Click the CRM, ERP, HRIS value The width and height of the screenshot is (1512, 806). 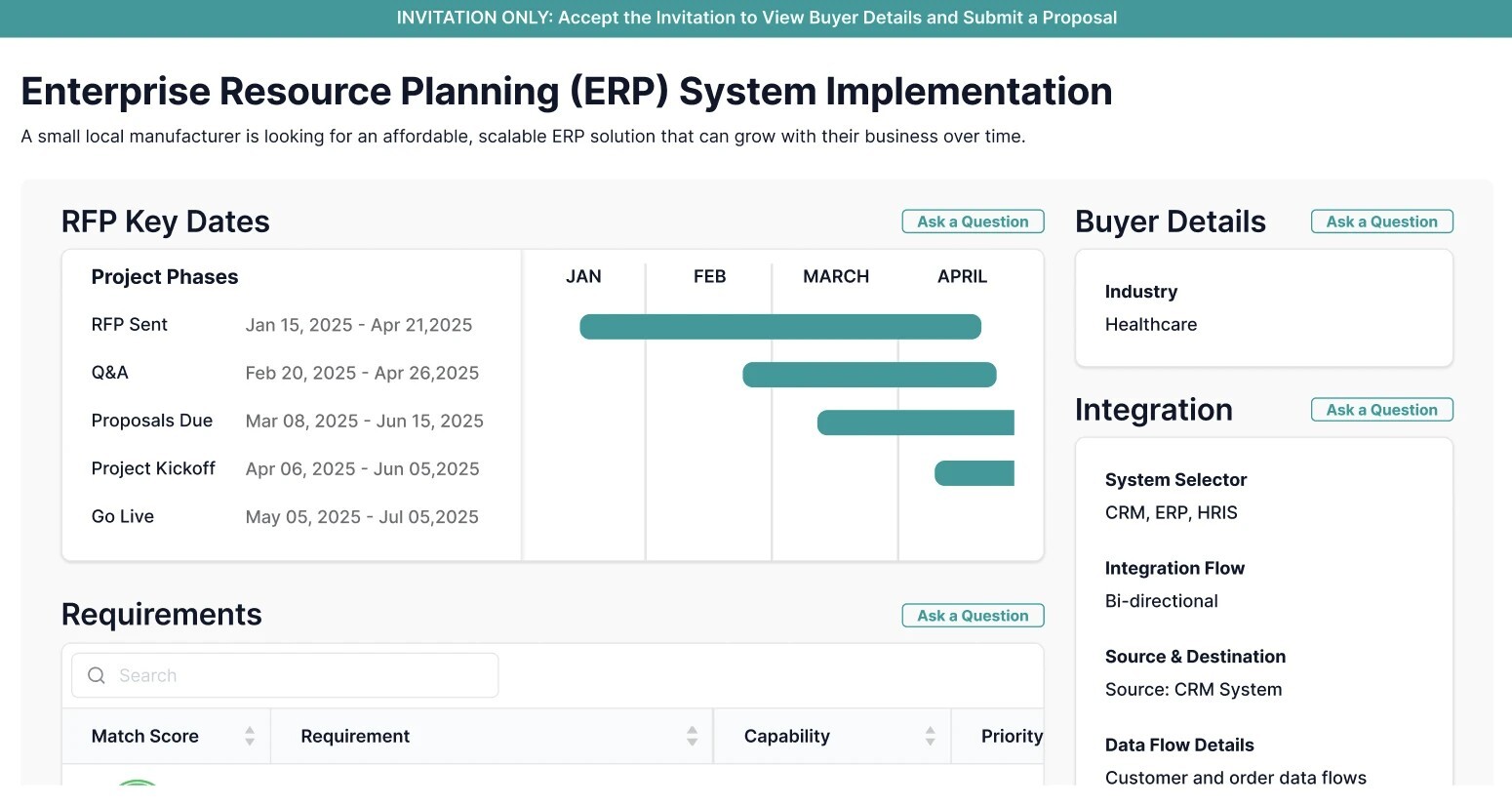tap(1172, 512)
